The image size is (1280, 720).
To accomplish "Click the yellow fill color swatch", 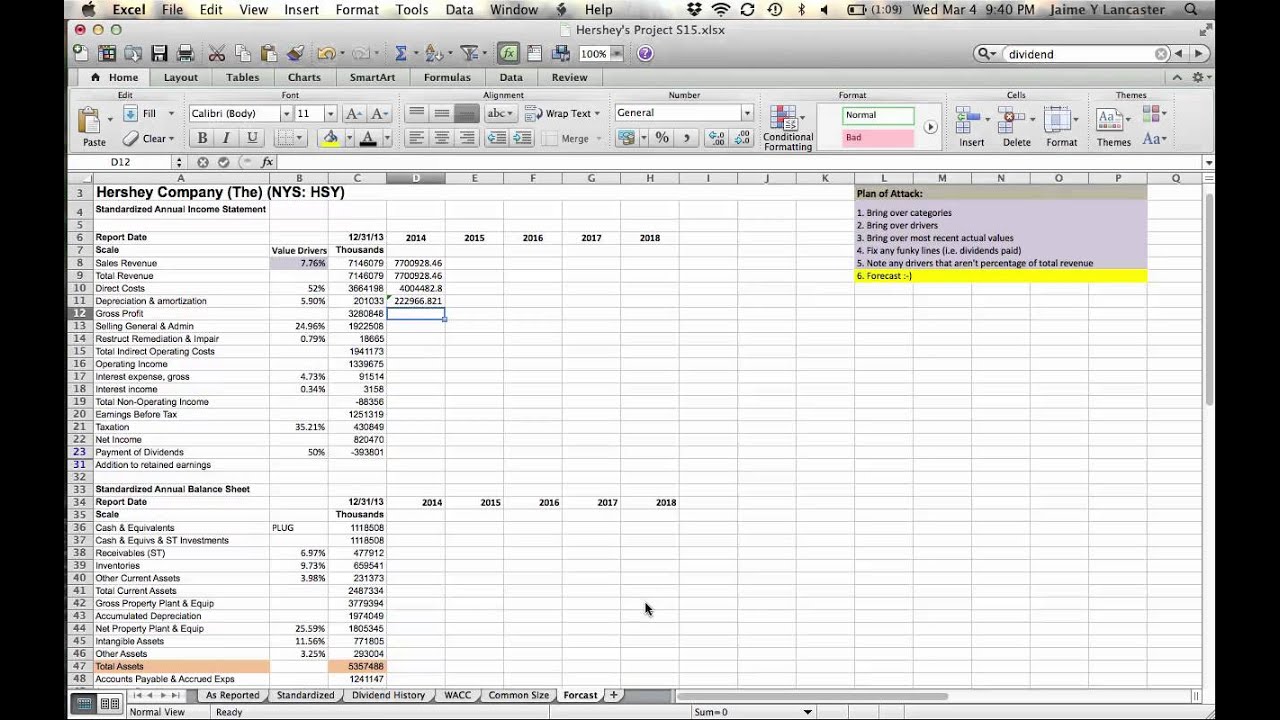I will (x=330, y=139).
